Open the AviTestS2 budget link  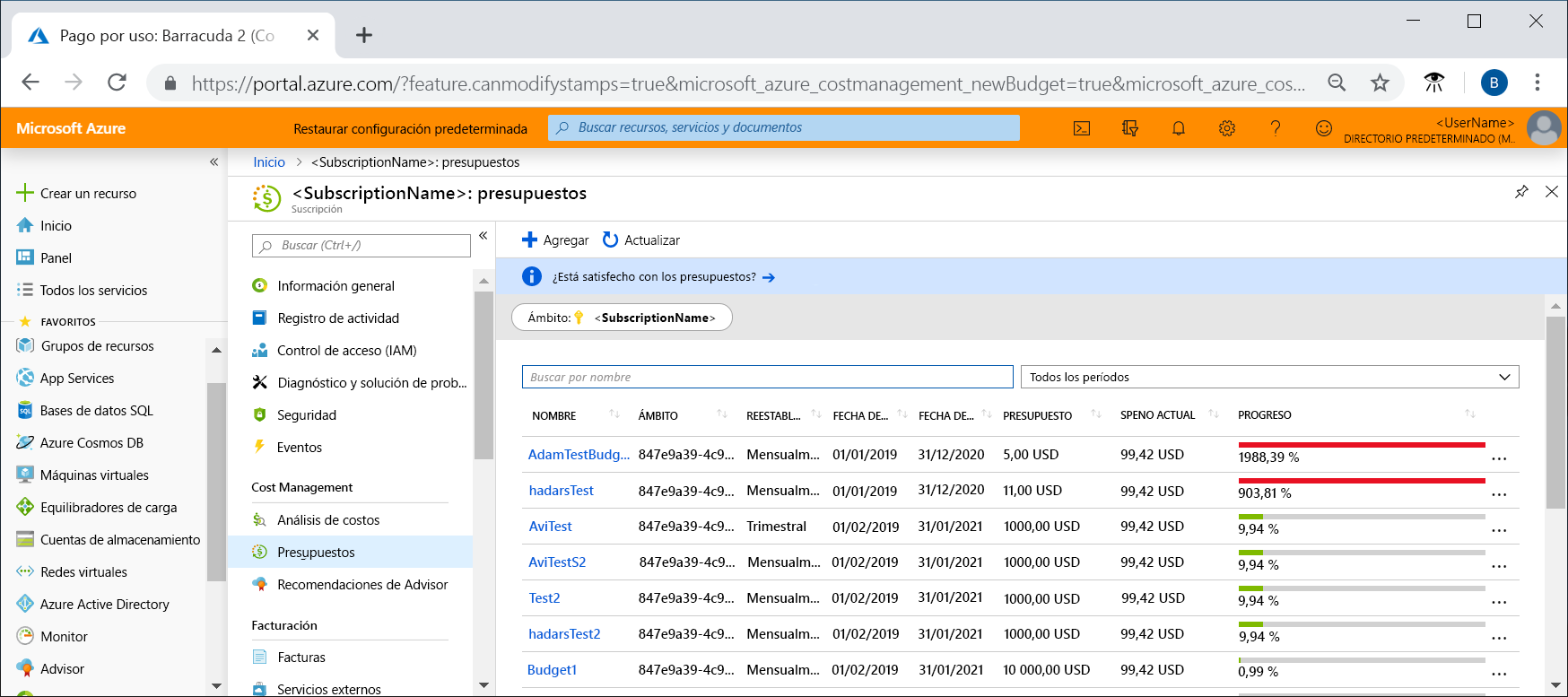[x=557, y=562]
